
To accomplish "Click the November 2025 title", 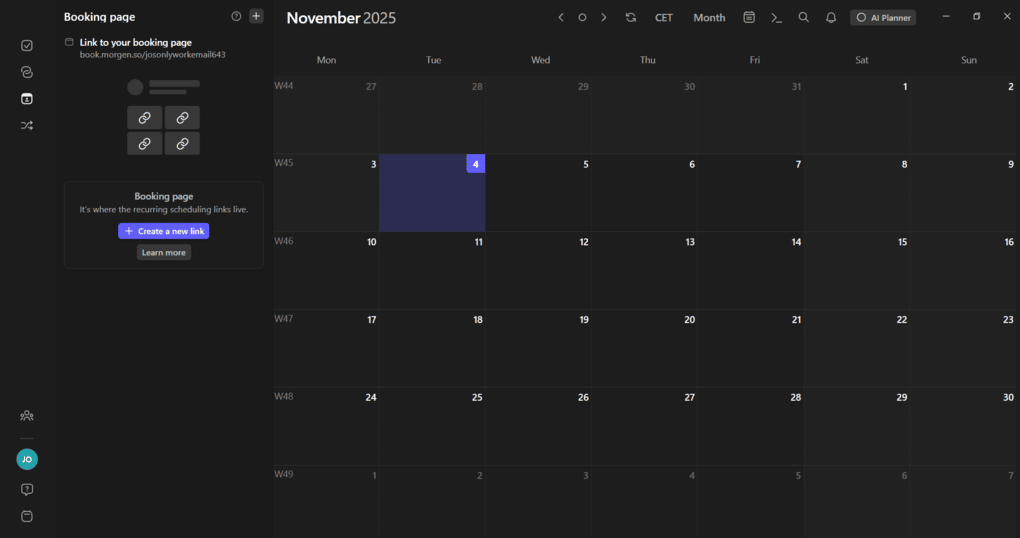I will [x=341, y=18].
